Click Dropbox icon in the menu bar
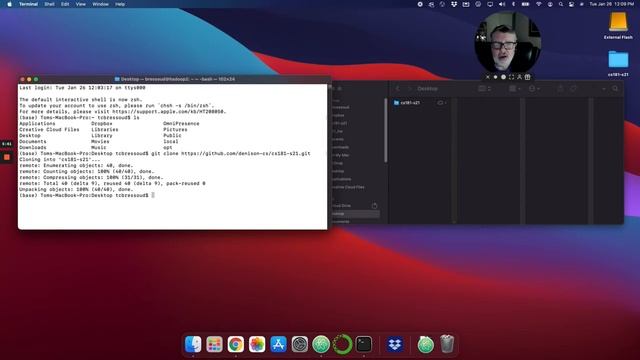This screenshot has width=640, height=360. (454, 4)
